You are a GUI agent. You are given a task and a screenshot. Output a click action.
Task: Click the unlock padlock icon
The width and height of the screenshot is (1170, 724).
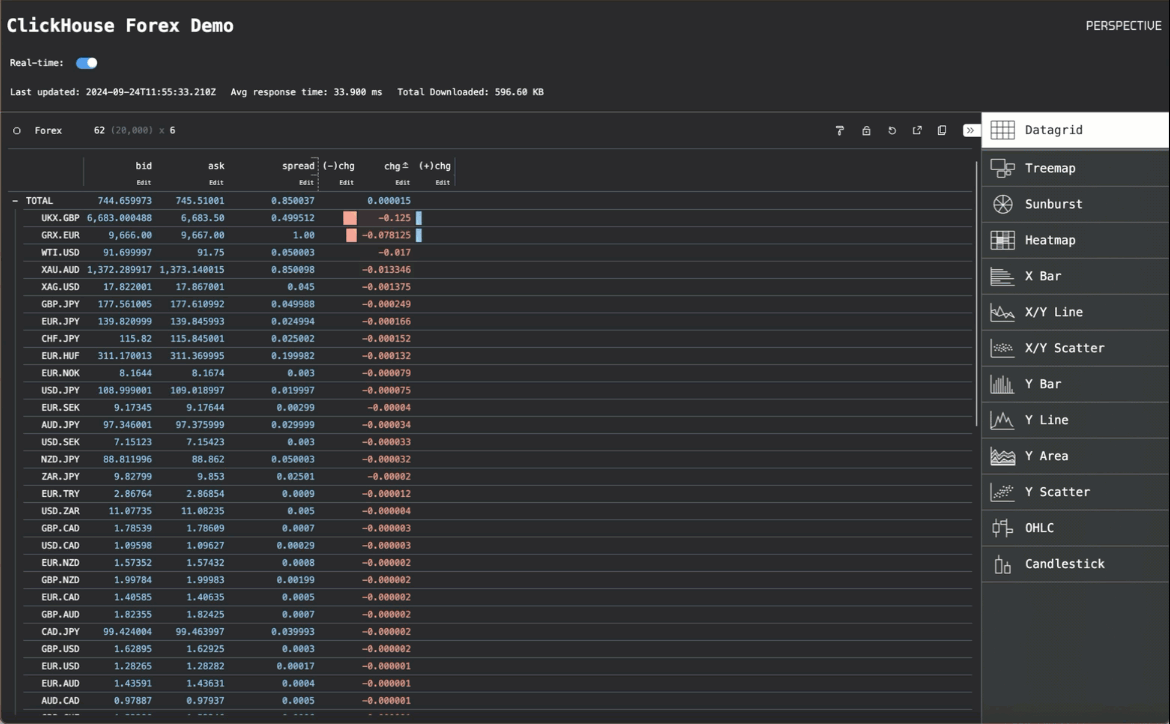click(x=866, y=131)
